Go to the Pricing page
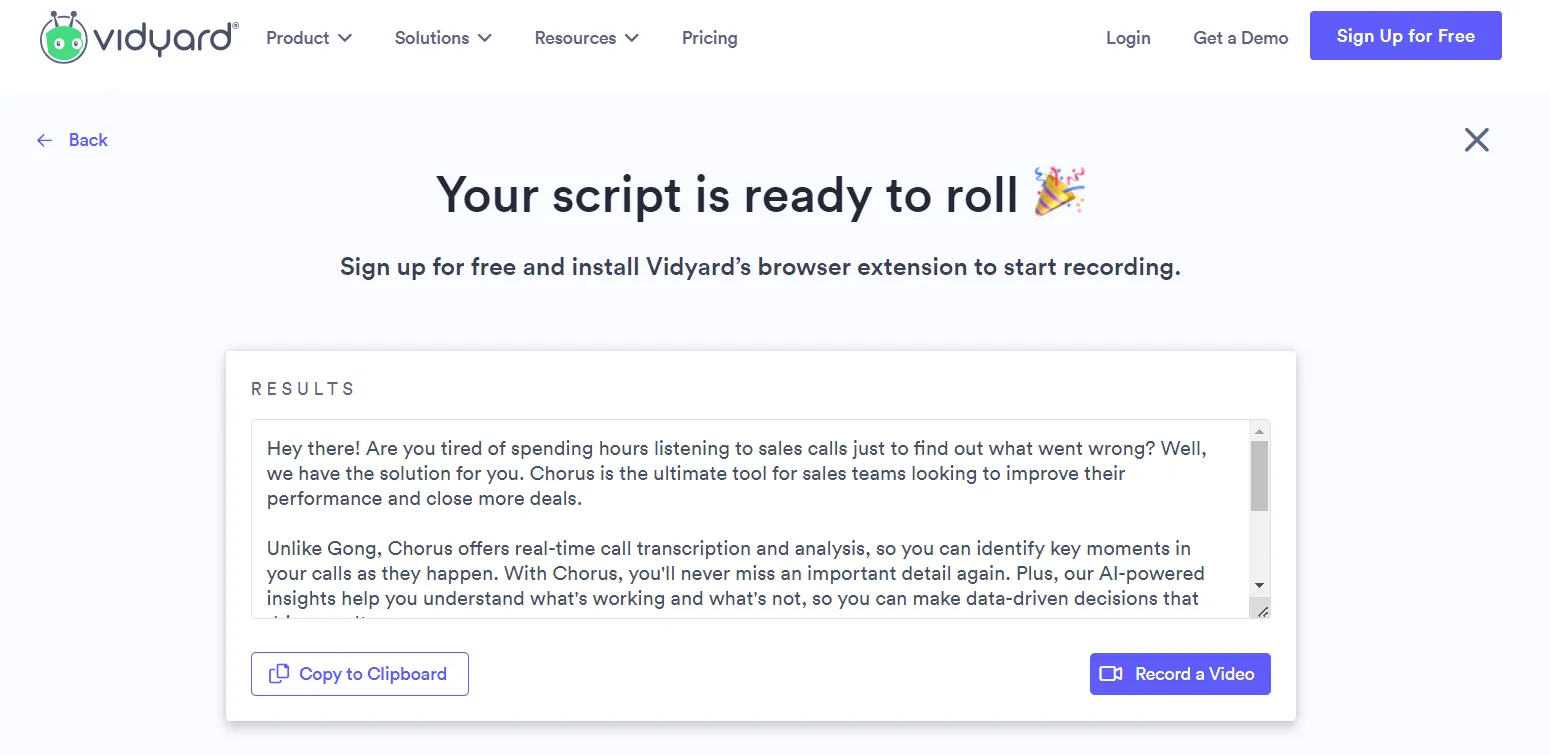The image size is (1550, 755). click(x=709, y=38)
